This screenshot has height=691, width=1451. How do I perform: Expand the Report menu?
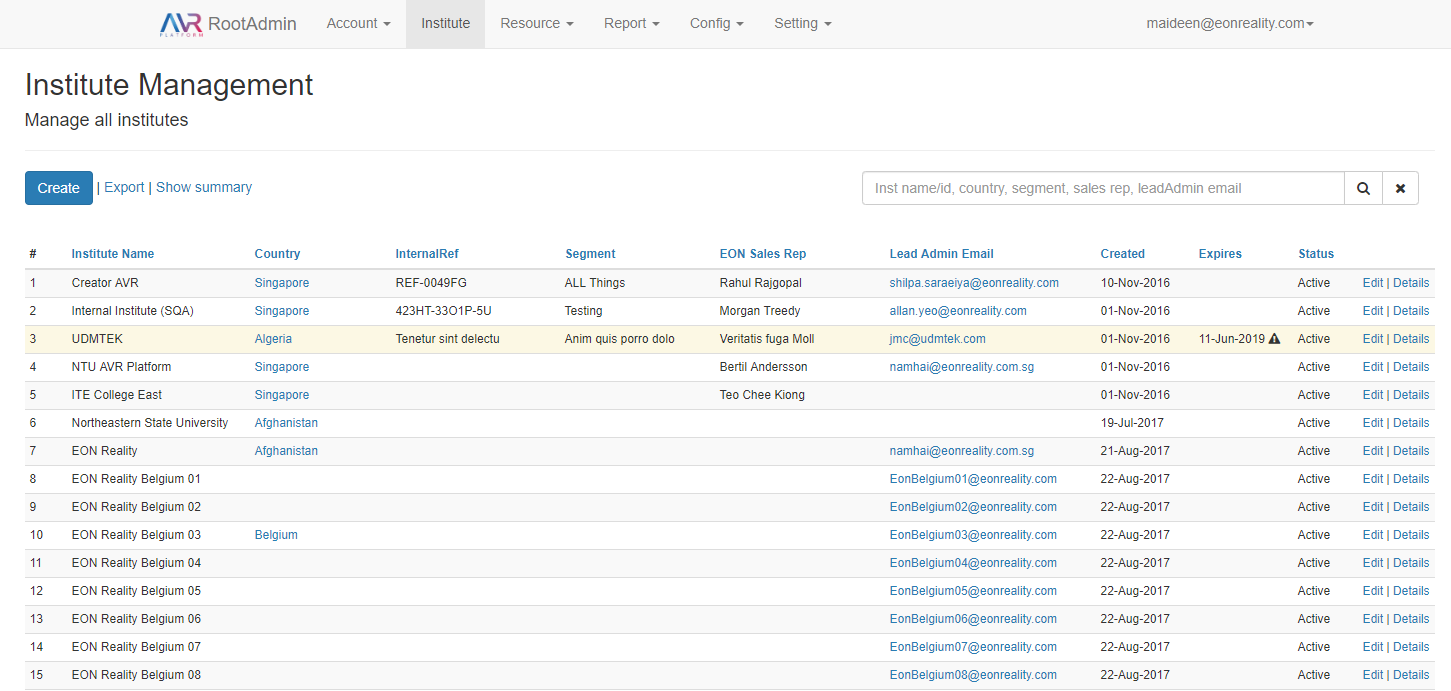[632, 24]
